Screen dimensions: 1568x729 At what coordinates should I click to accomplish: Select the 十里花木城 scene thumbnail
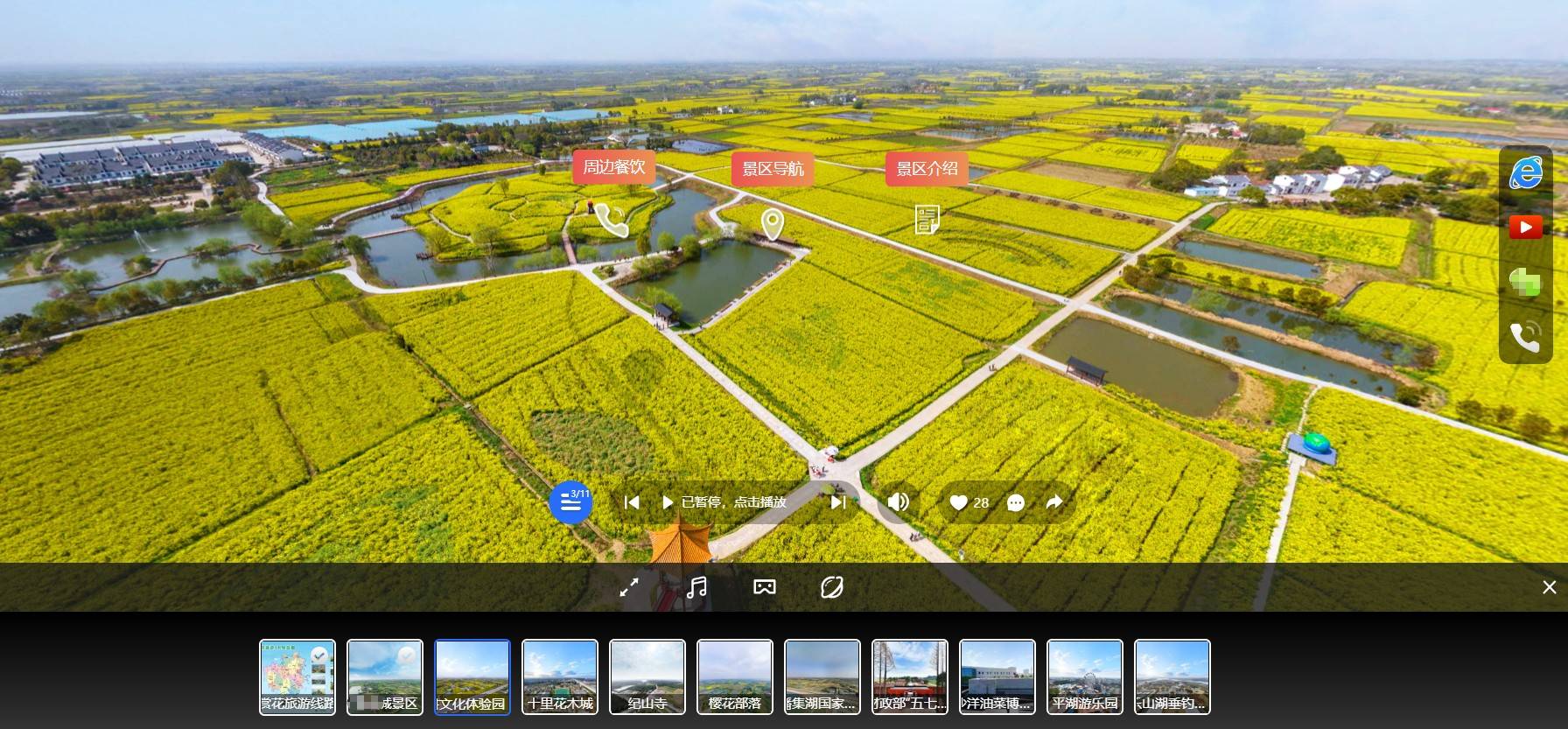tap(560, 676)
